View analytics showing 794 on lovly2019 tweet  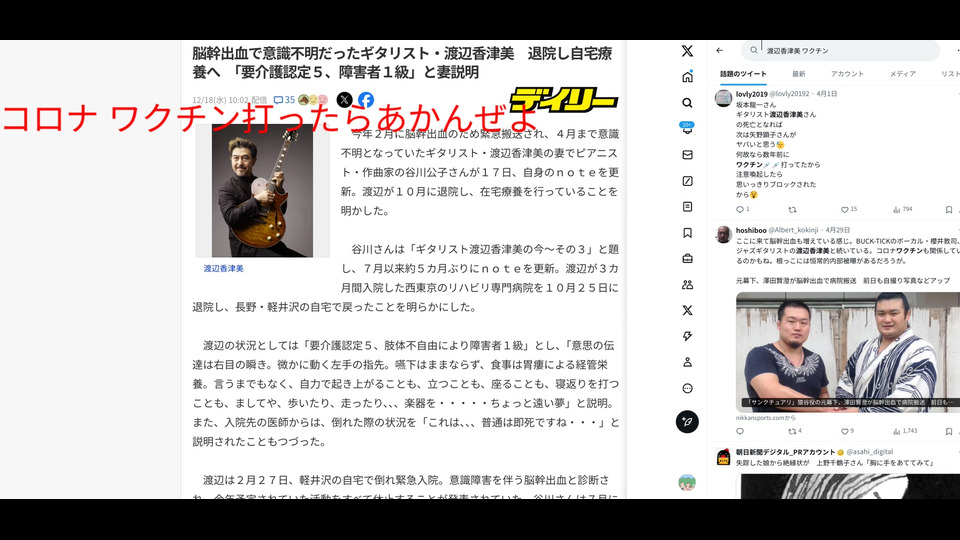tap(902, 209)
